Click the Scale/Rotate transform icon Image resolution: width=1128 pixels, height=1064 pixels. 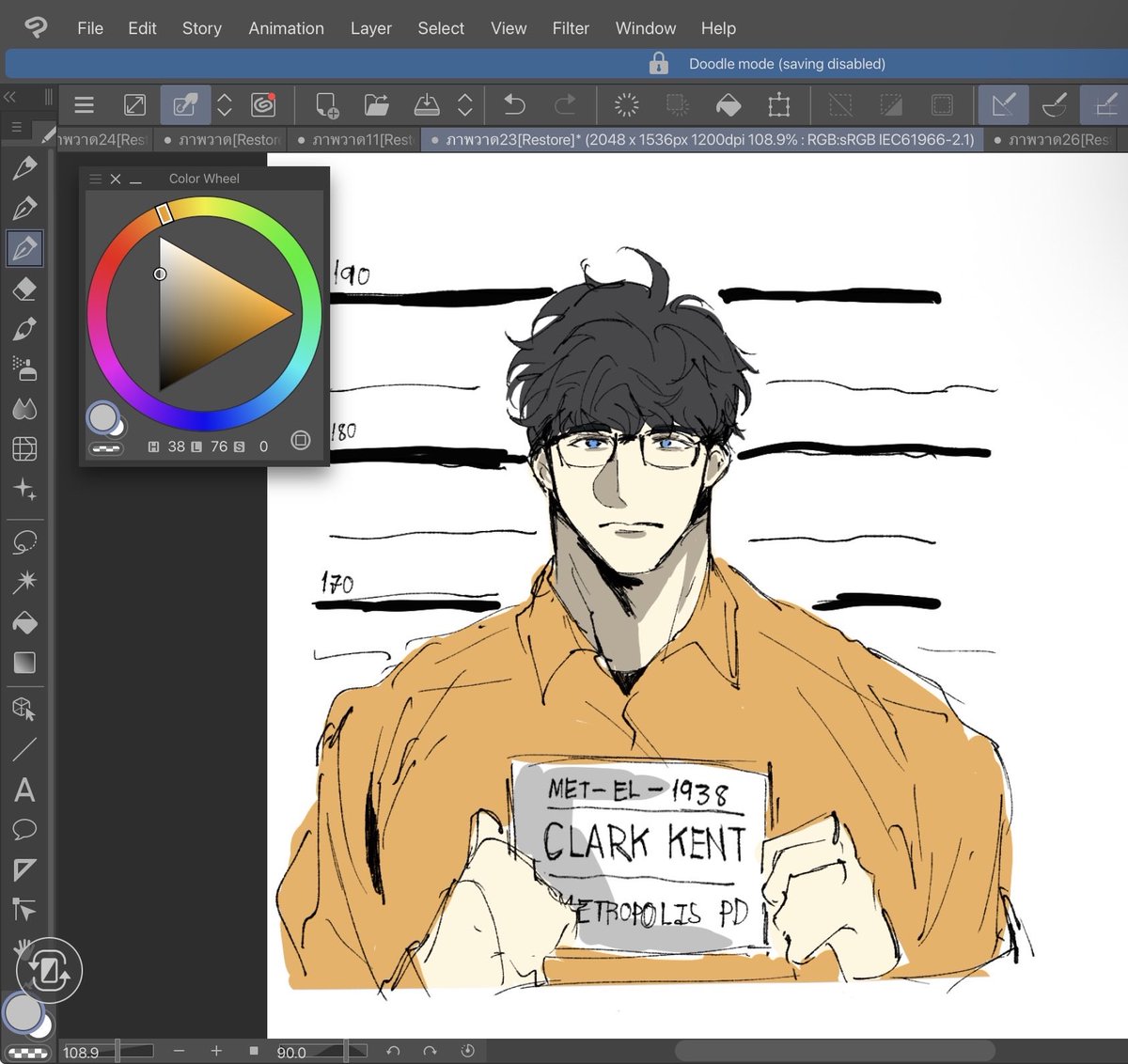click(x=779, y=105)
